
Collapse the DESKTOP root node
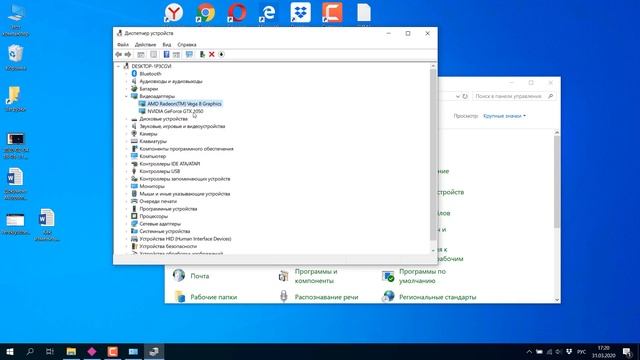(118, 66)
